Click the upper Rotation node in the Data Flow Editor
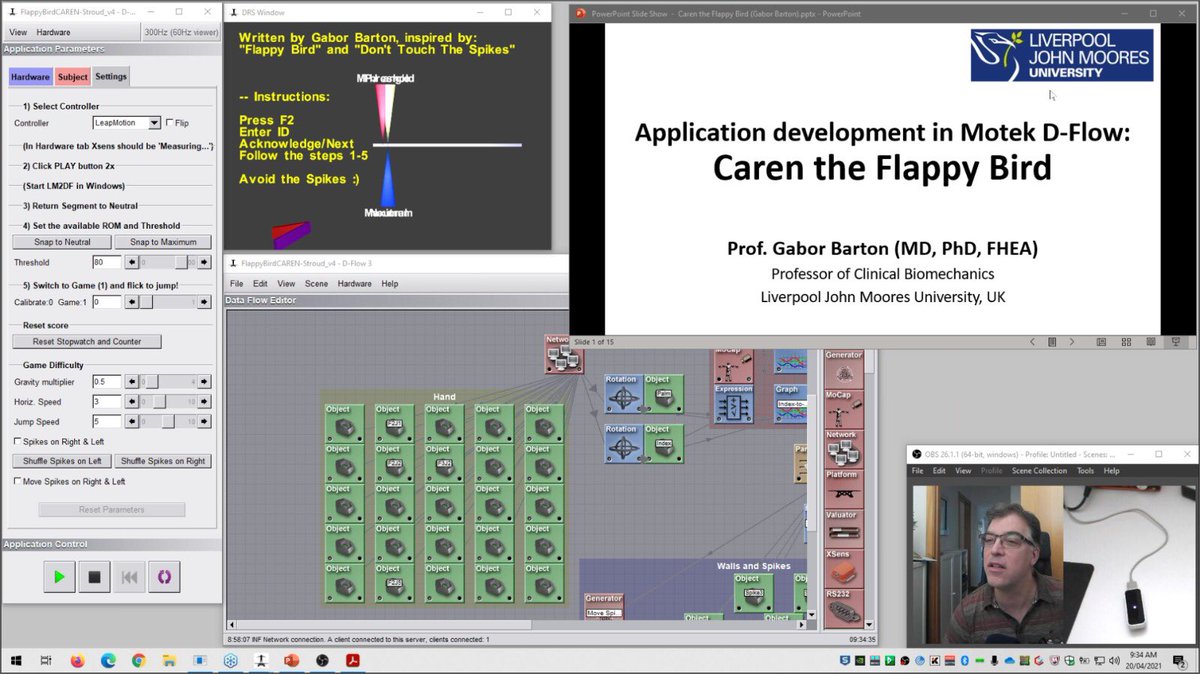1200x674 pixels. point(624,394)
